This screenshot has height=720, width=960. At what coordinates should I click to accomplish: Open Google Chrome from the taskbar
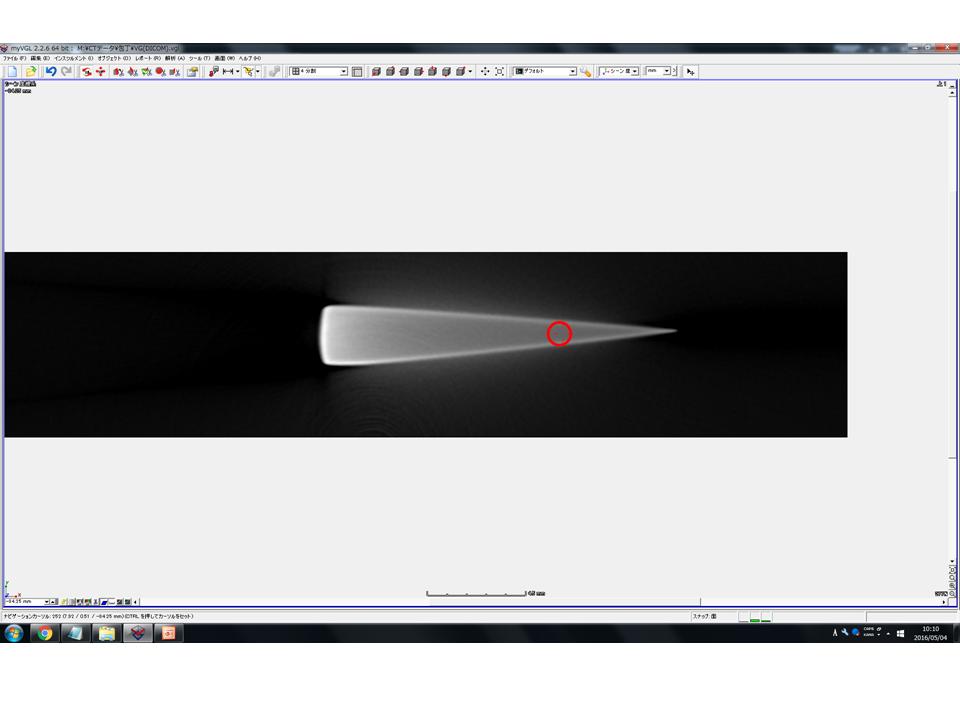(x=43, y=633)
